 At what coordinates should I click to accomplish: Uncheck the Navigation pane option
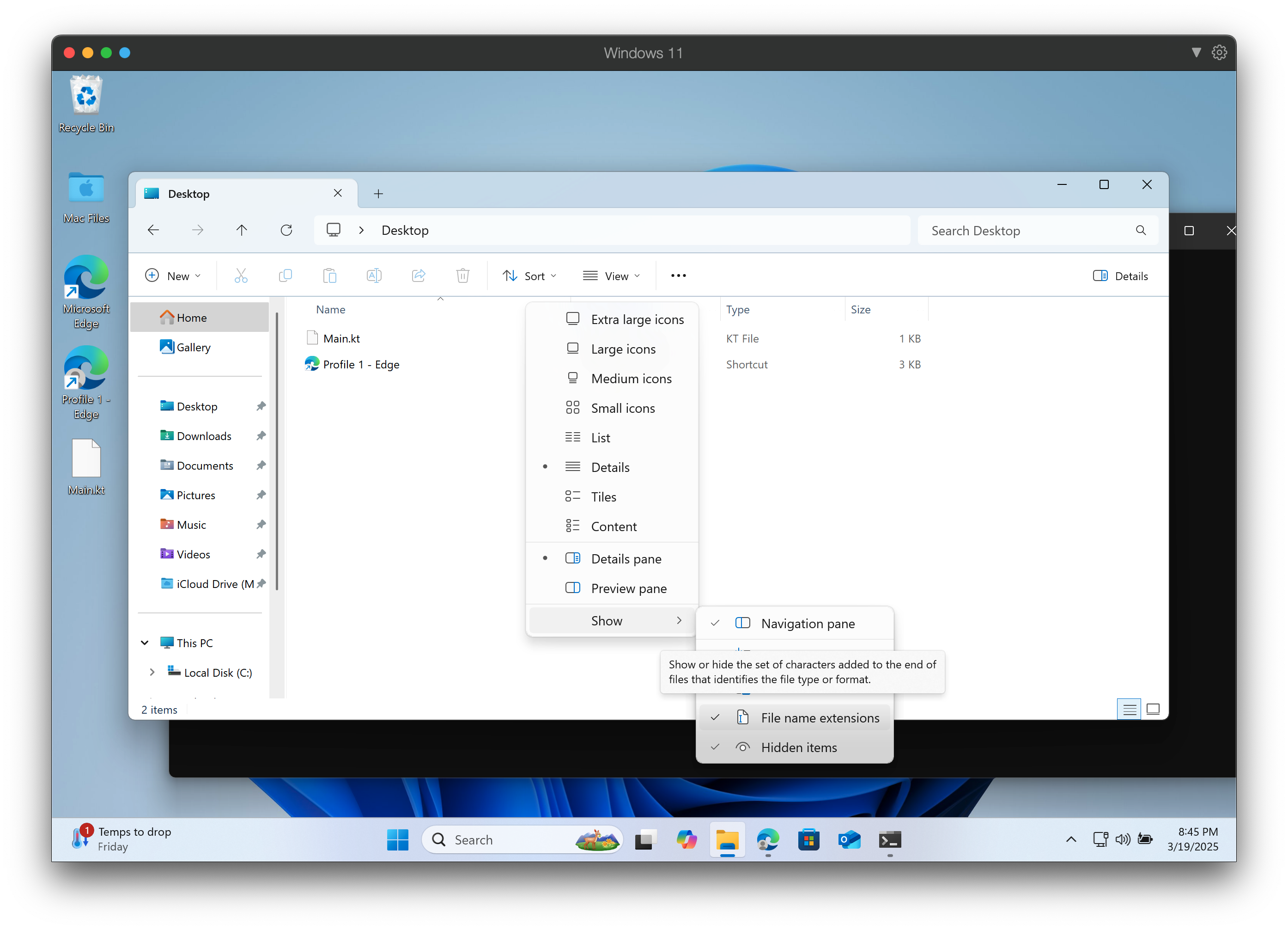click(x=807, y=623)
